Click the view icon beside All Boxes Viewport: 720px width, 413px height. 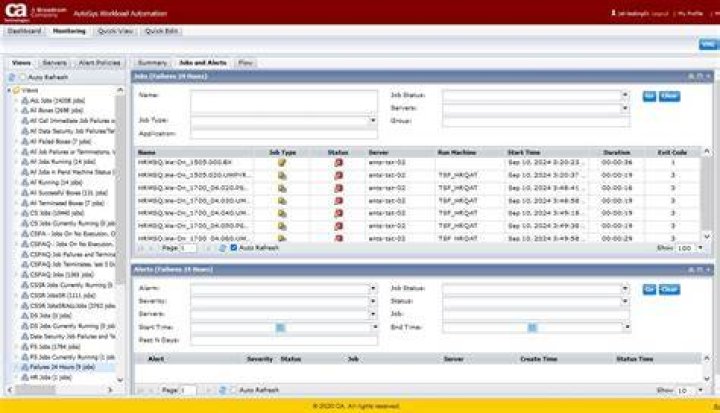click(25, 110)
